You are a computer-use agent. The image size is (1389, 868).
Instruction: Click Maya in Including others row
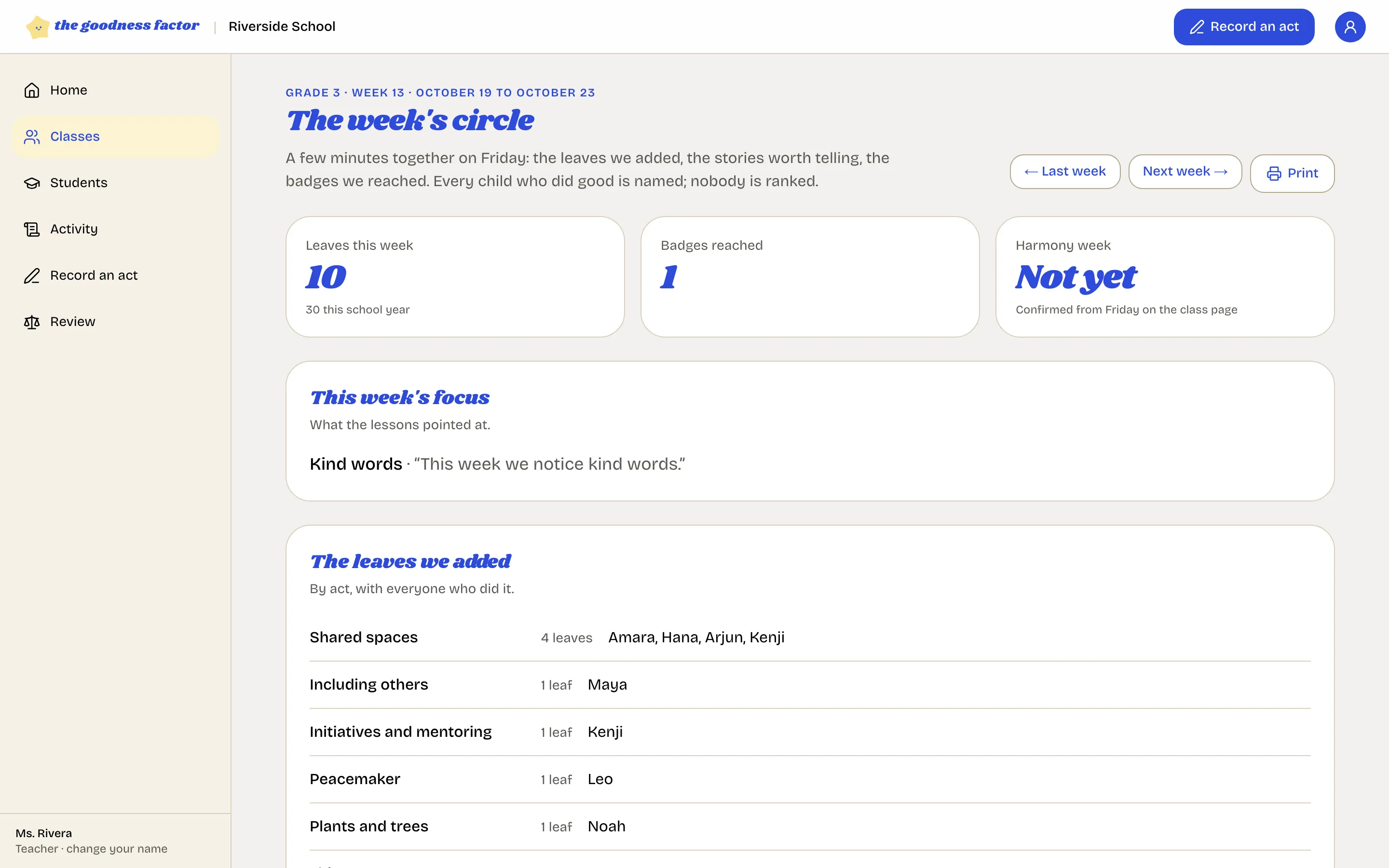click(607, 685)
